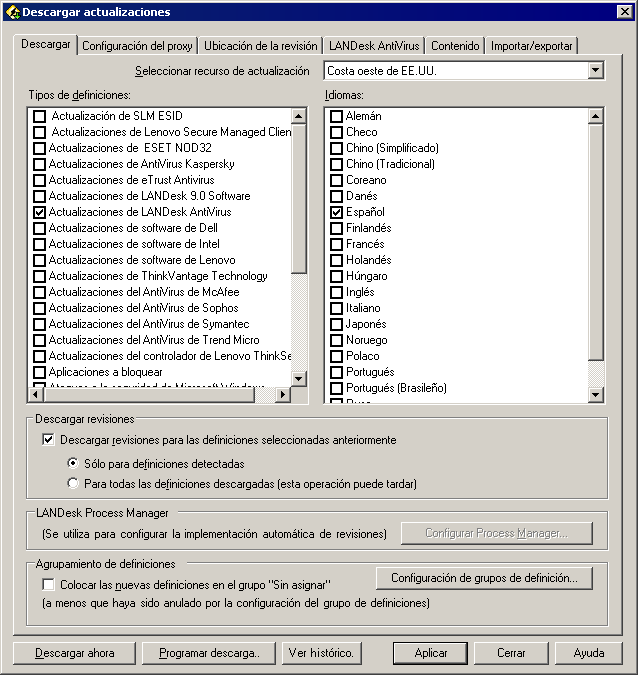Check Actualizaciones del AntiVirus de Symantec

(39, 324)
